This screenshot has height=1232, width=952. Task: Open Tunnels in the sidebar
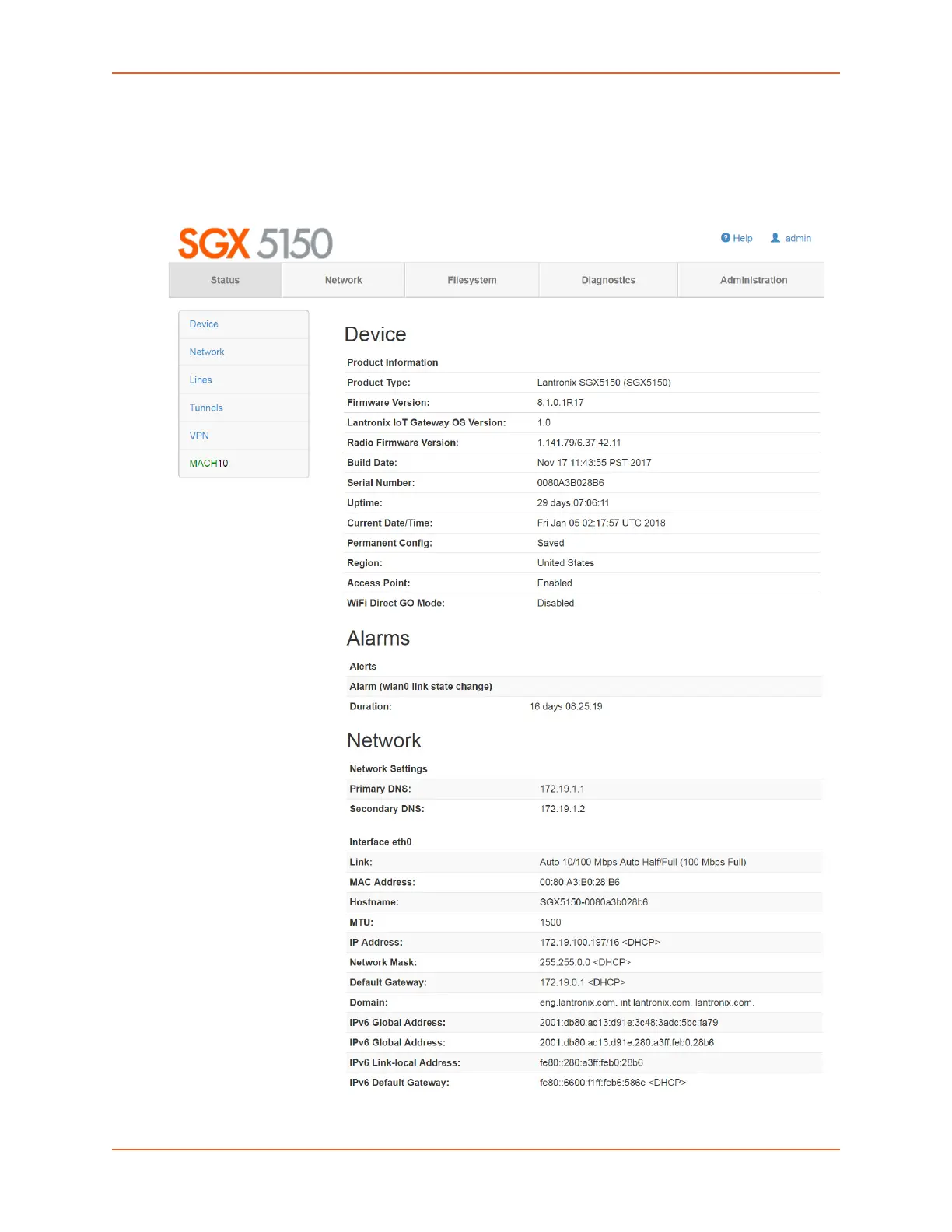pos(243,408)
